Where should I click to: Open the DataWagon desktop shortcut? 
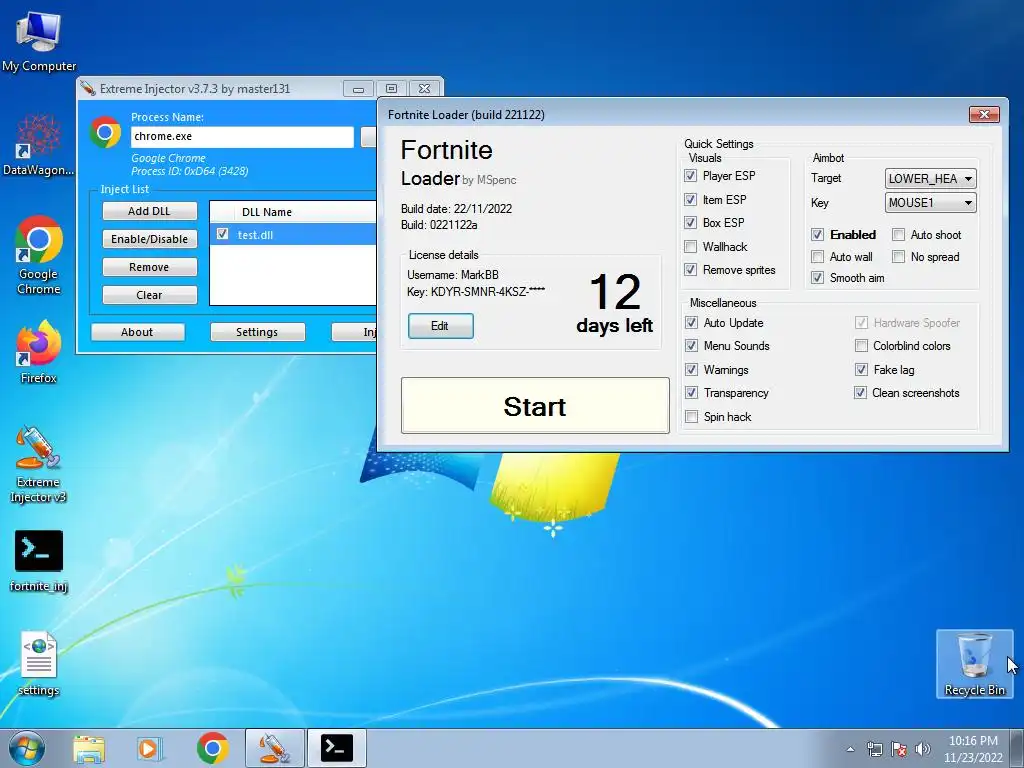(x=39, y=144)
